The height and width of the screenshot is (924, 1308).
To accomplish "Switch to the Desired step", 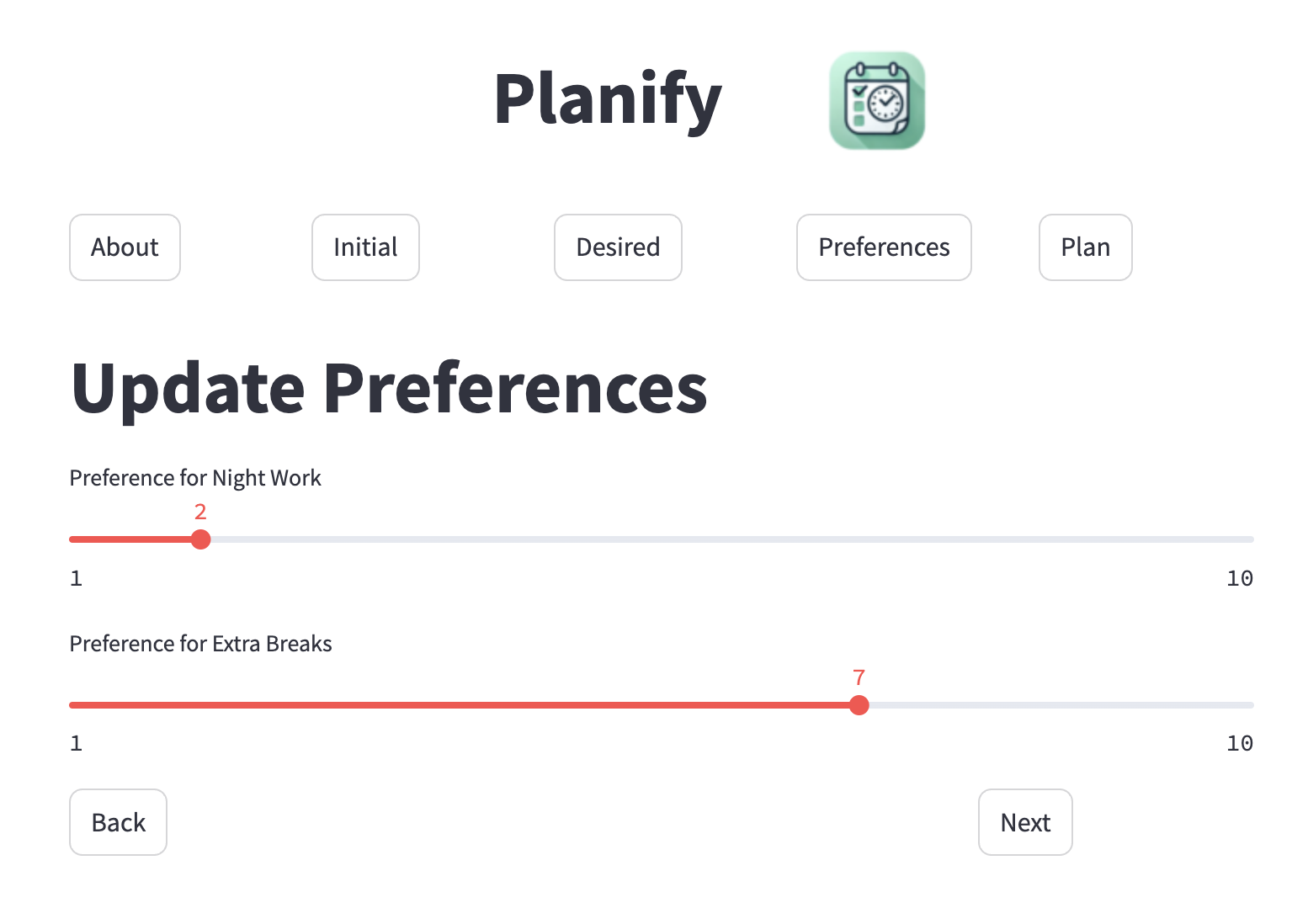I will [x=618, y=247].
